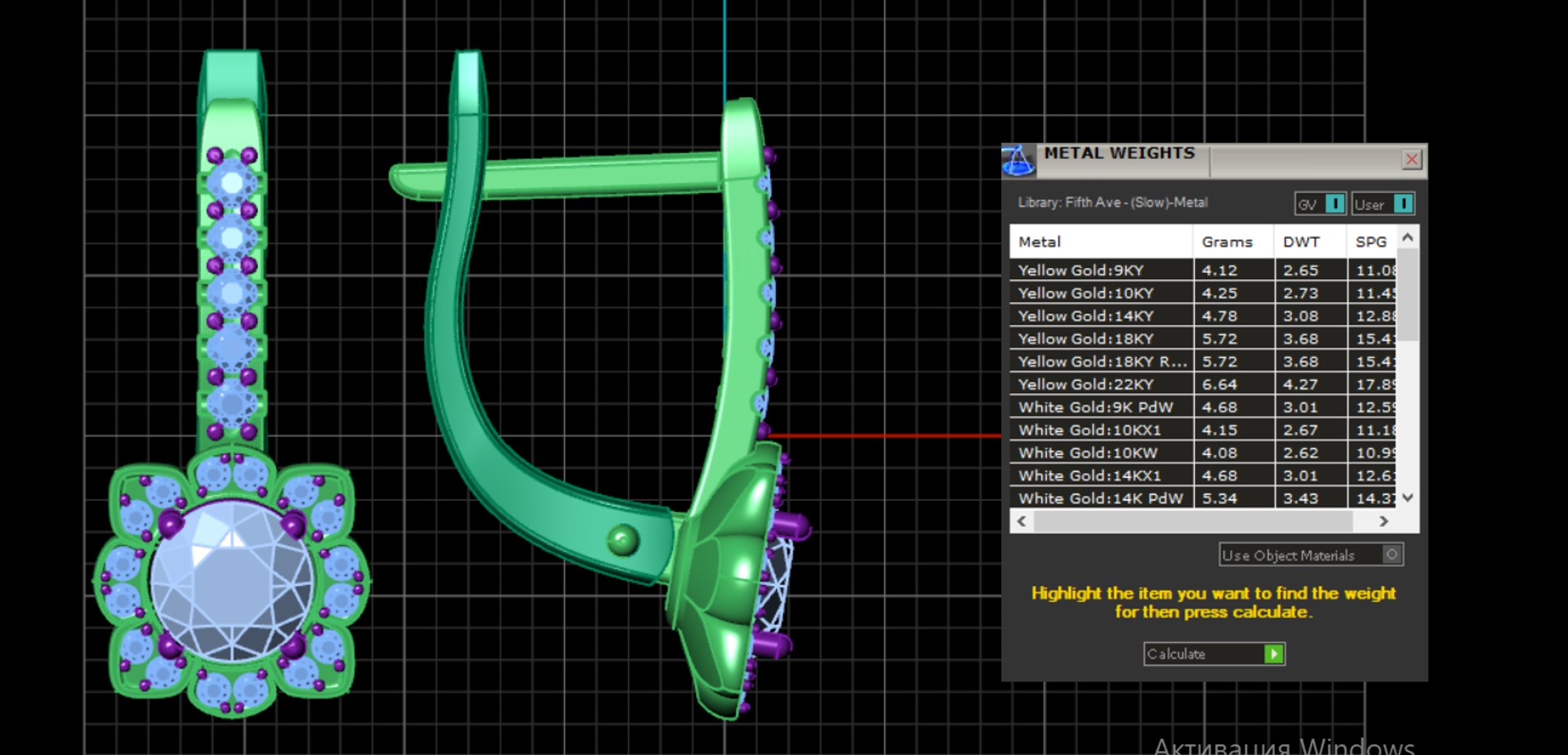Click the 2.62 DWT value cell
Viewport: 1568px width, 755px height.
[x=1310, y=453]
